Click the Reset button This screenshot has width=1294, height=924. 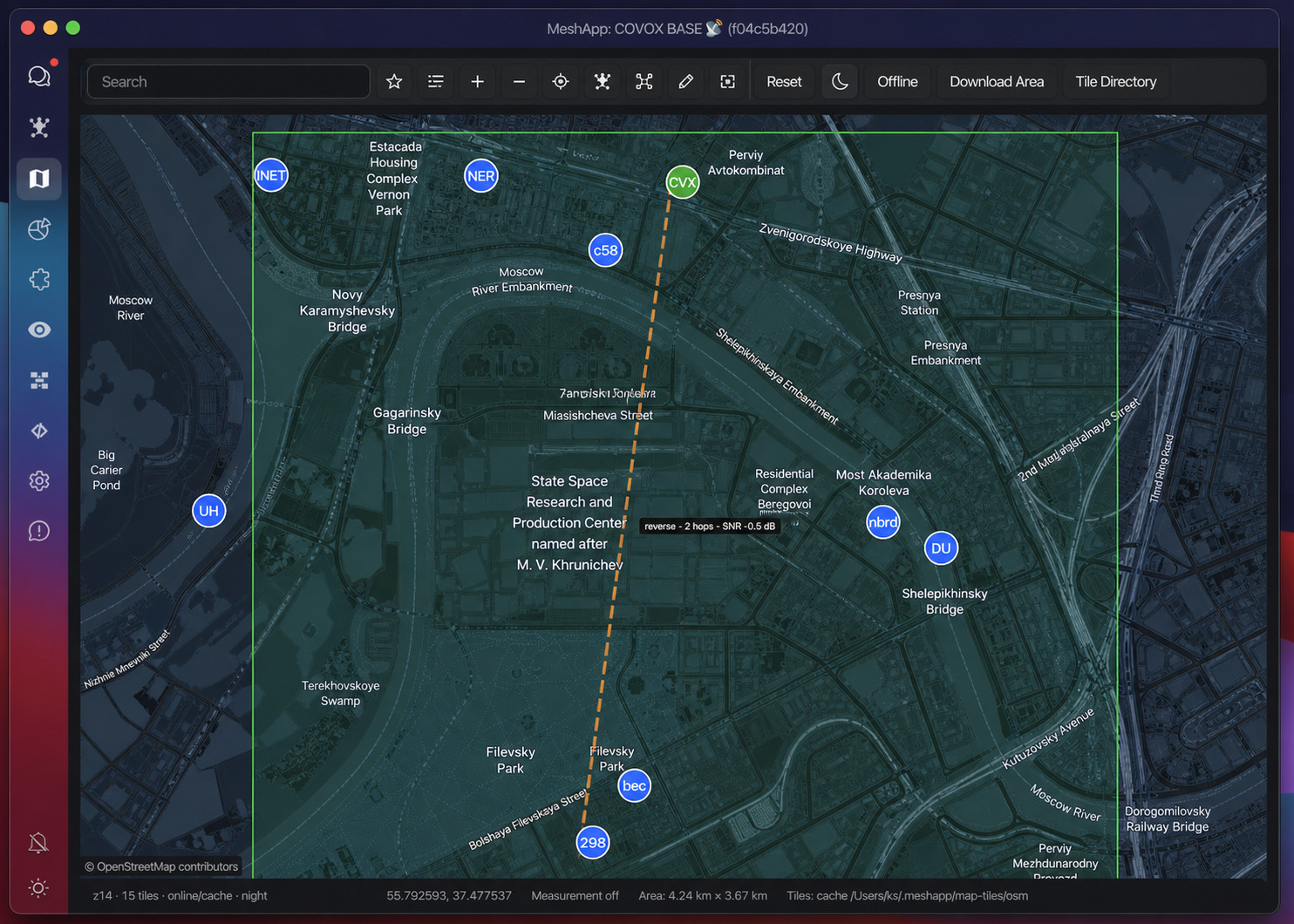tap(784, 82)
